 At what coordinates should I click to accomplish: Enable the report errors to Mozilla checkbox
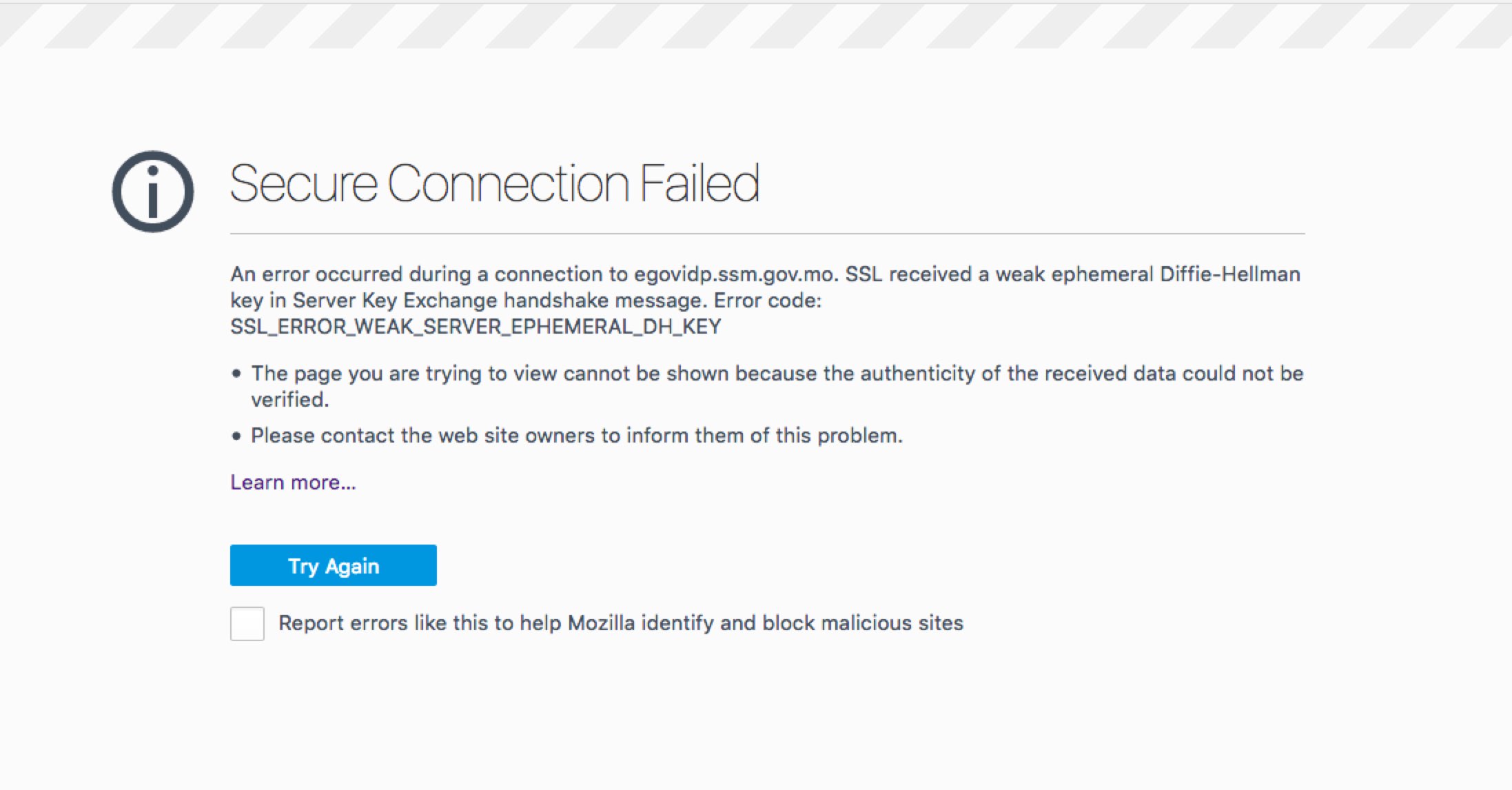(x=247, y=624)
